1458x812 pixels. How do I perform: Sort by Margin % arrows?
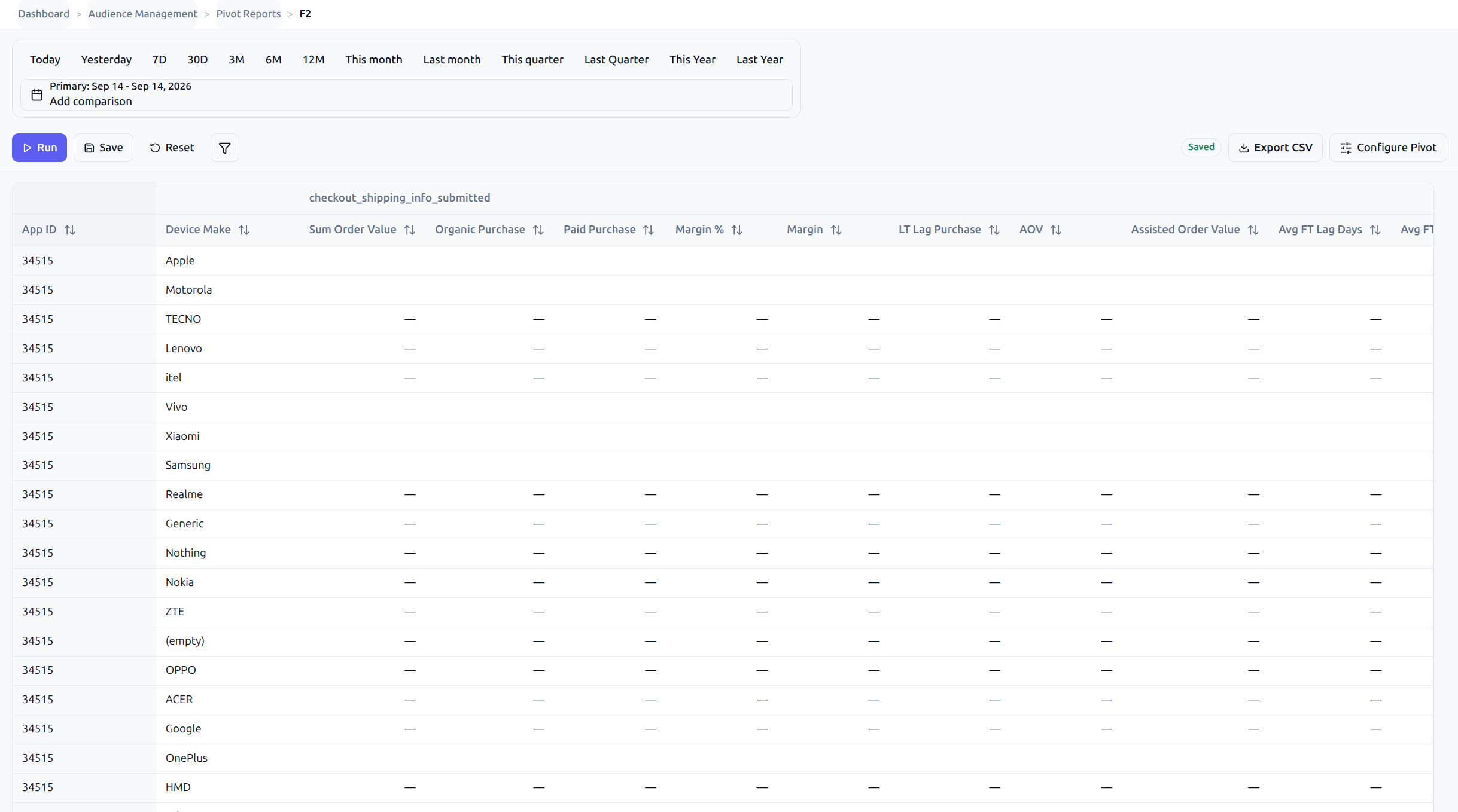(x=736, y=230)
